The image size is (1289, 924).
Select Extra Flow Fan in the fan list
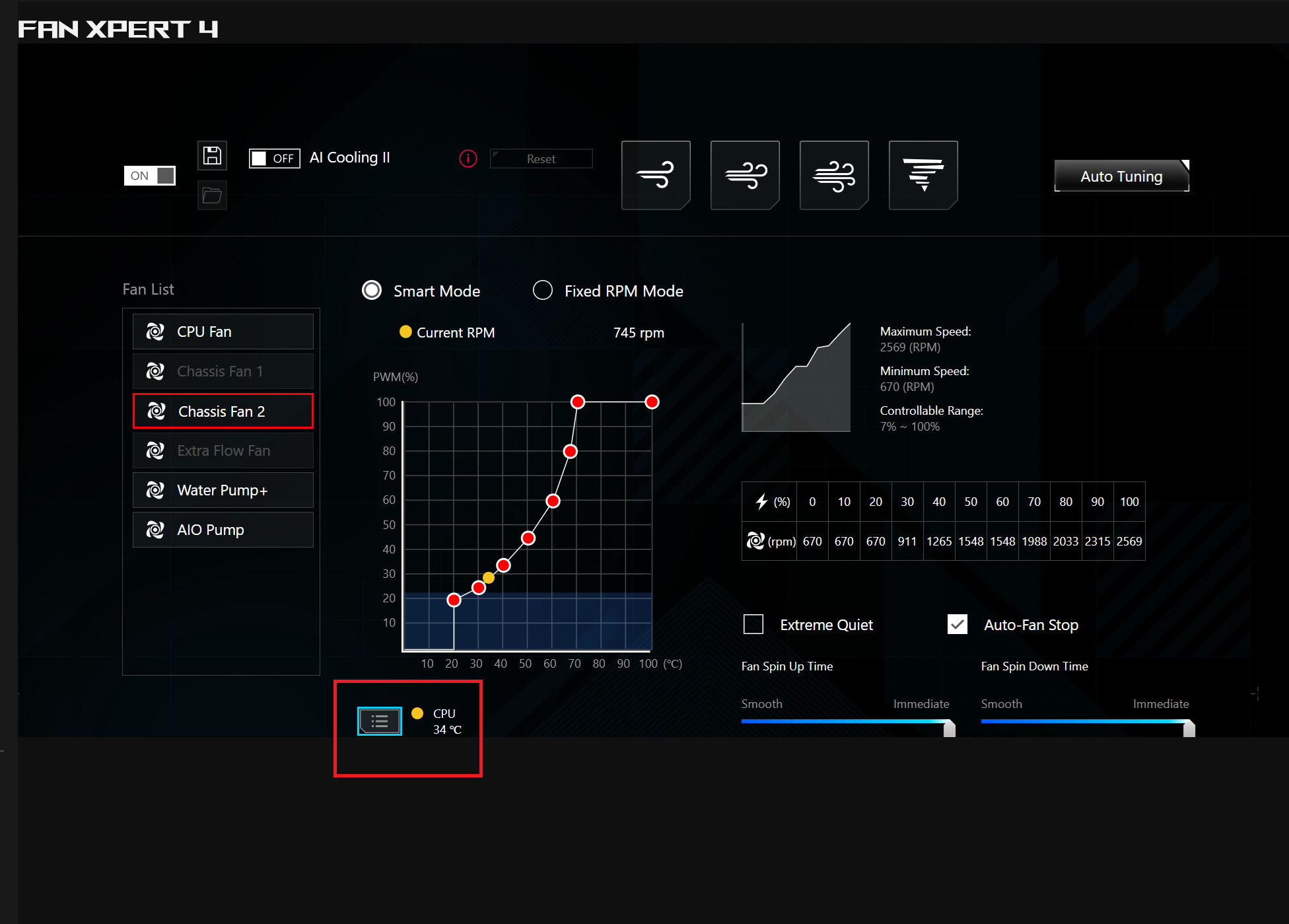(x=223, y=450)
